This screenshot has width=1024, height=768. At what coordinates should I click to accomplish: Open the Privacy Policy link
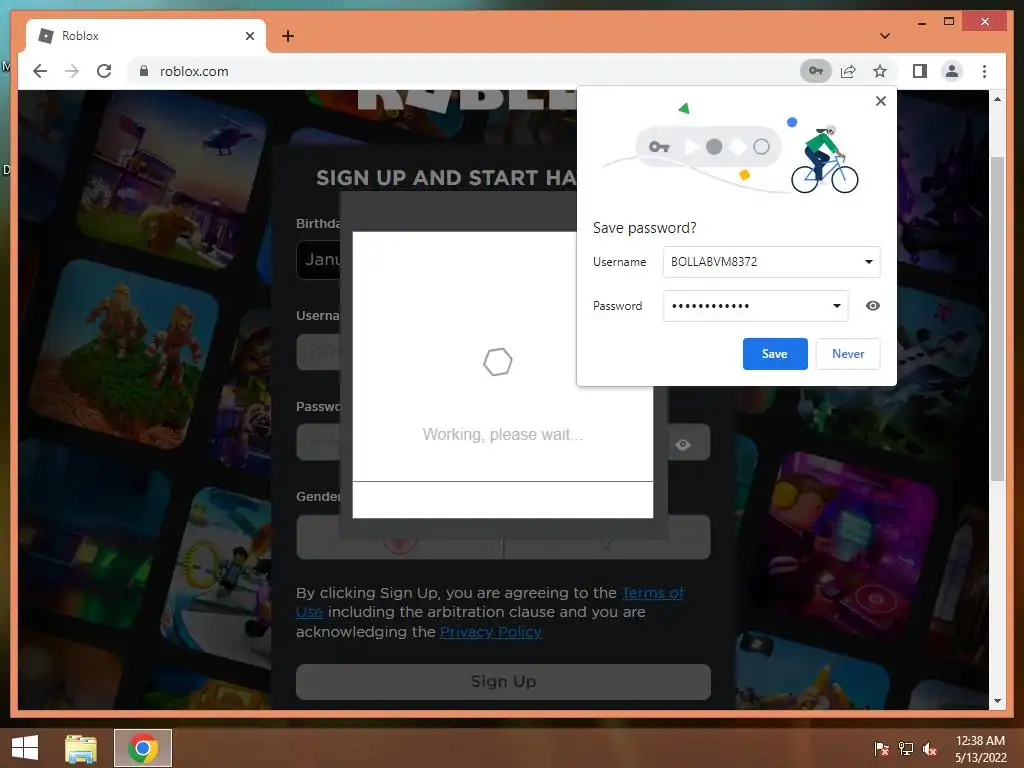point(490,632)
